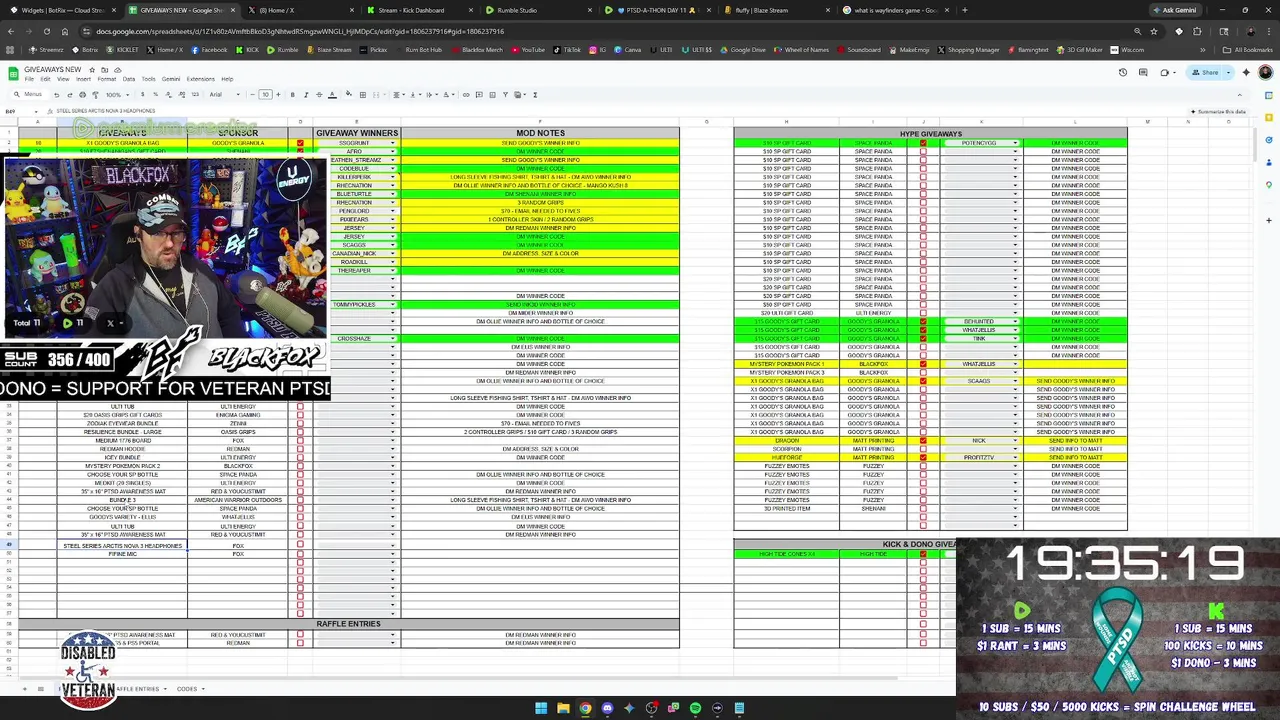Open the functions sigma menu
1280x720 pixels.
click(x=535, y=95)
